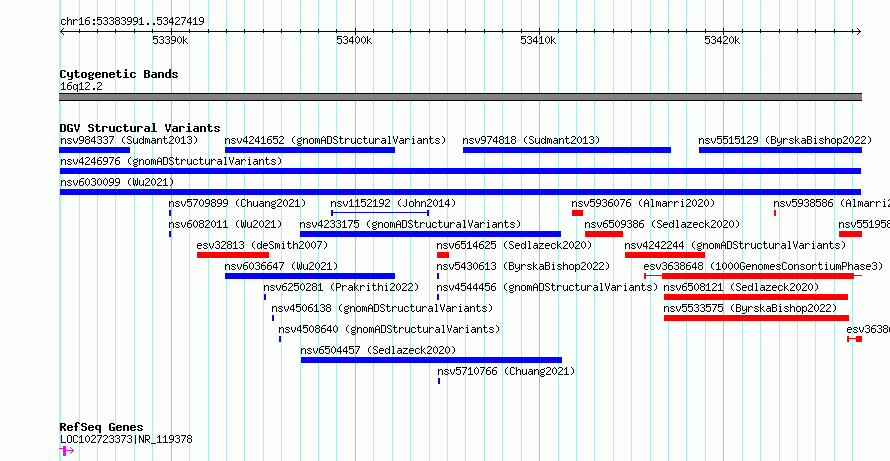Image resolution: width=890 pixels, height=461 pixels.
Task: Click the right arrowhead of the ruler
Action: click(858, 32)
